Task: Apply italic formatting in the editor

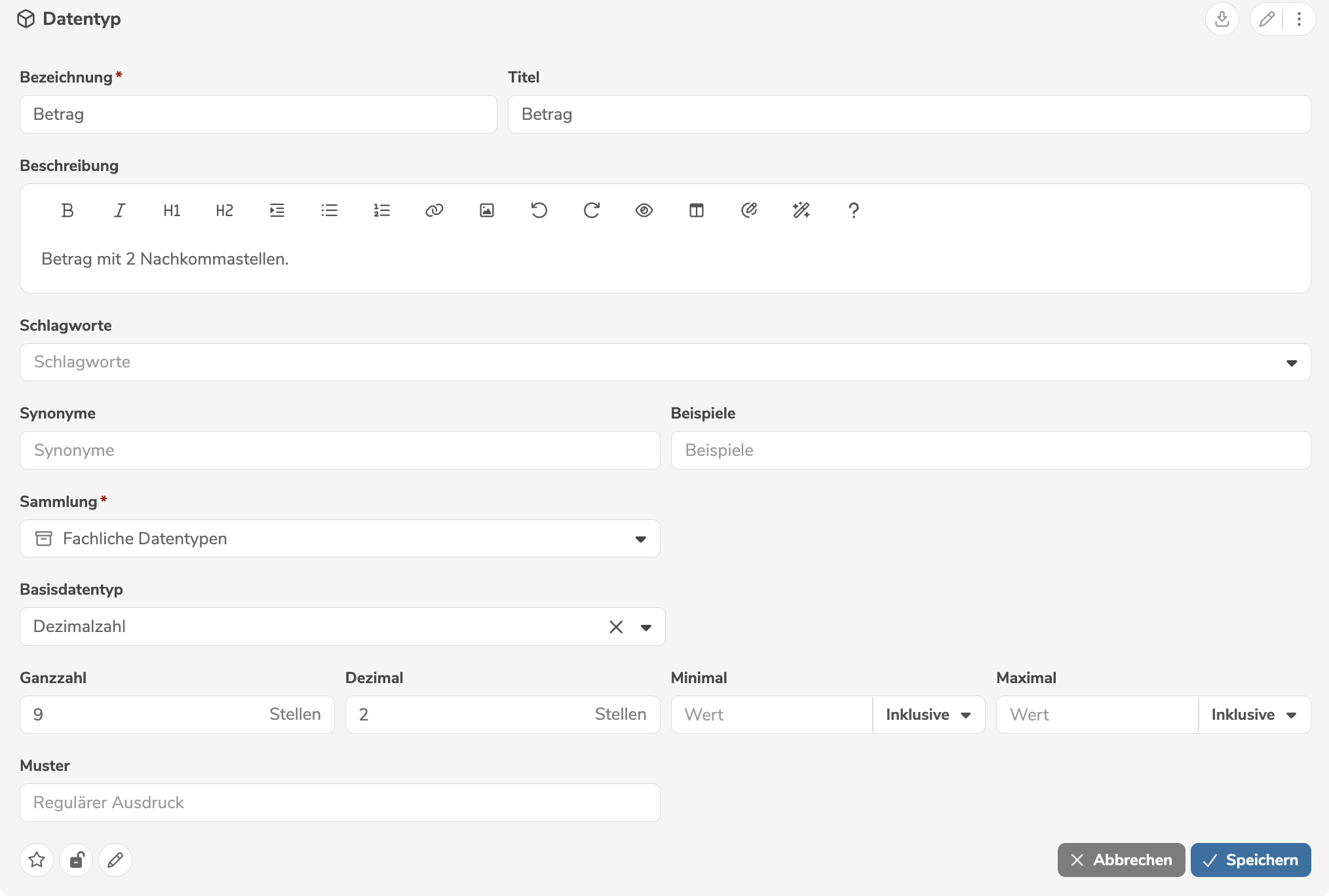Action: coord(119,210)
